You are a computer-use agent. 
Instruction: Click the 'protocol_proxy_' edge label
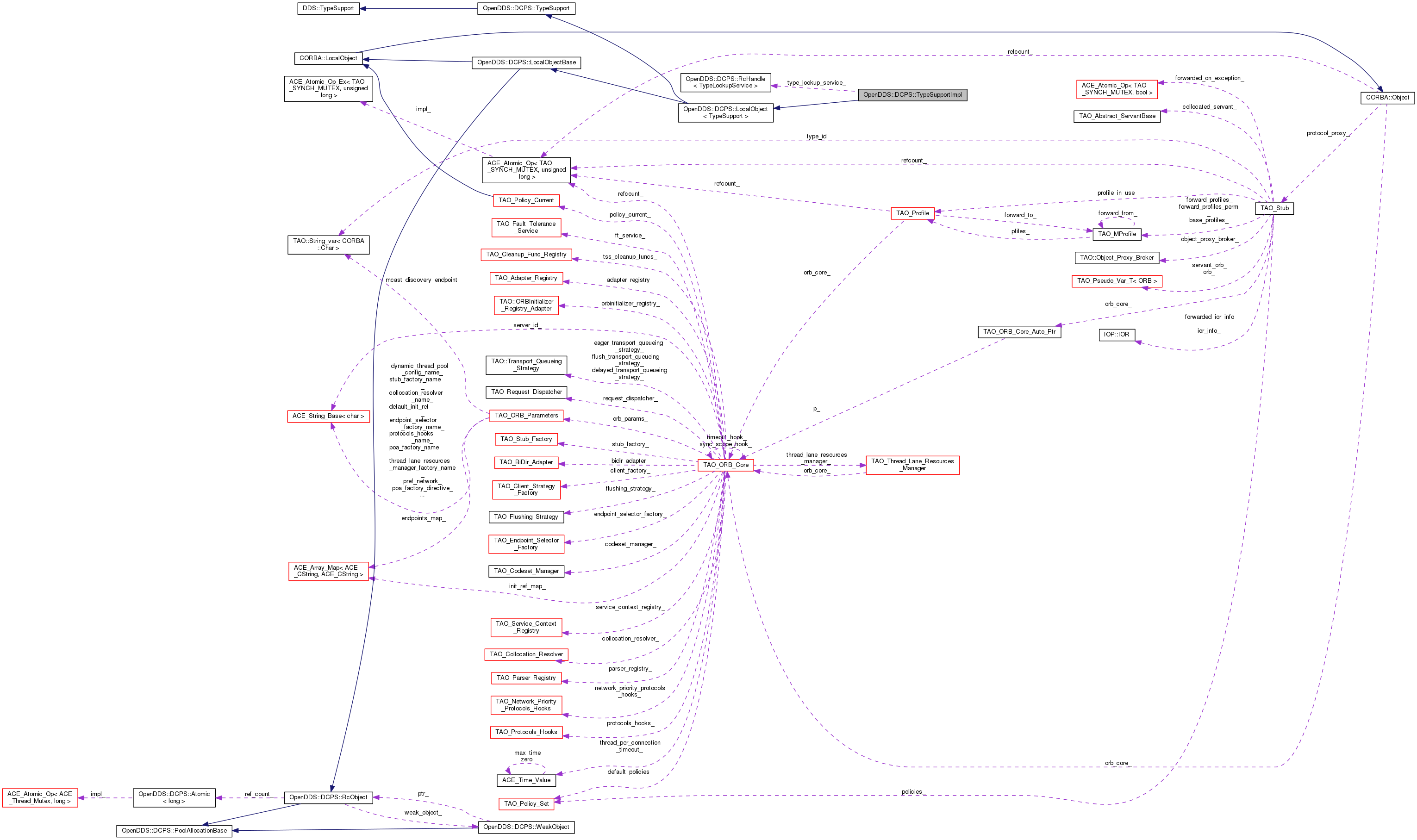1328,134
